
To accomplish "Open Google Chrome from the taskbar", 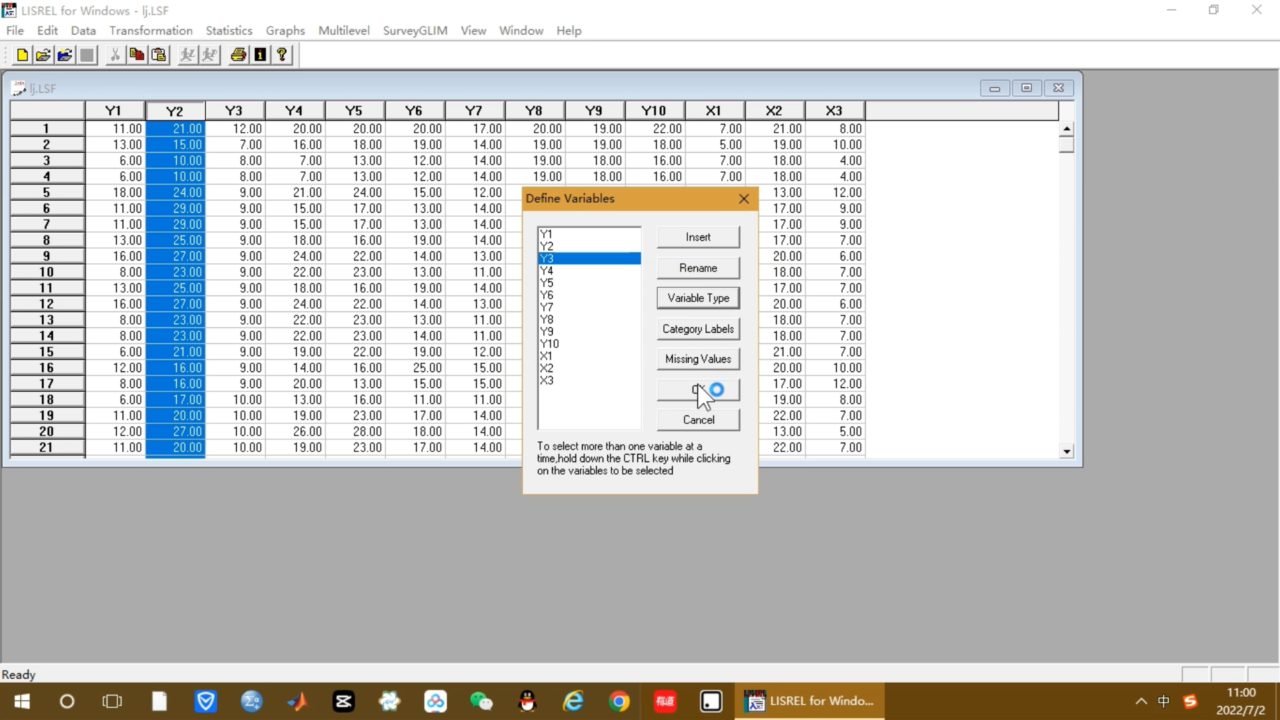I will [x=619, y=701].
